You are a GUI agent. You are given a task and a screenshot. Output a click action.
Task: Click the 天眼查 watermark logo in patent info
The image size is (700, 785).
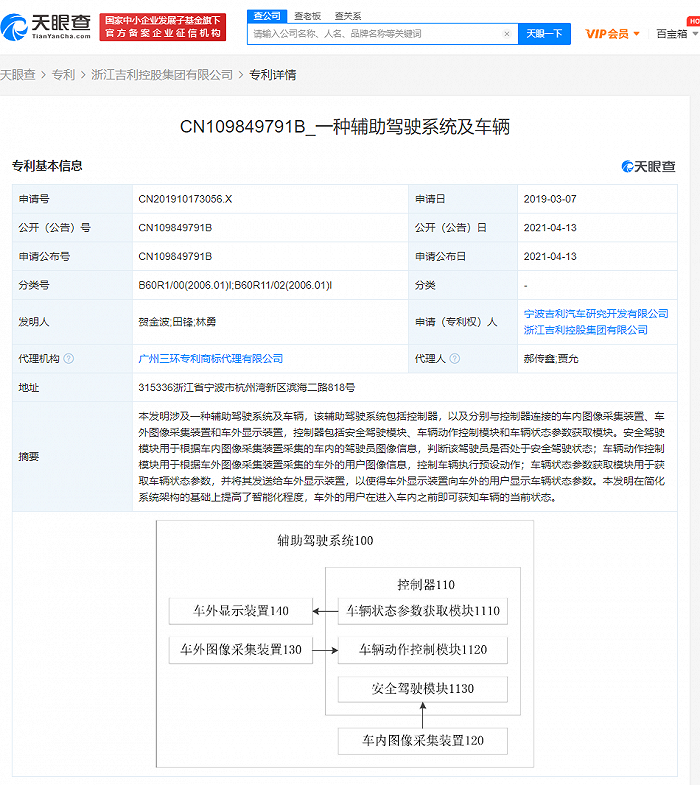648,166
